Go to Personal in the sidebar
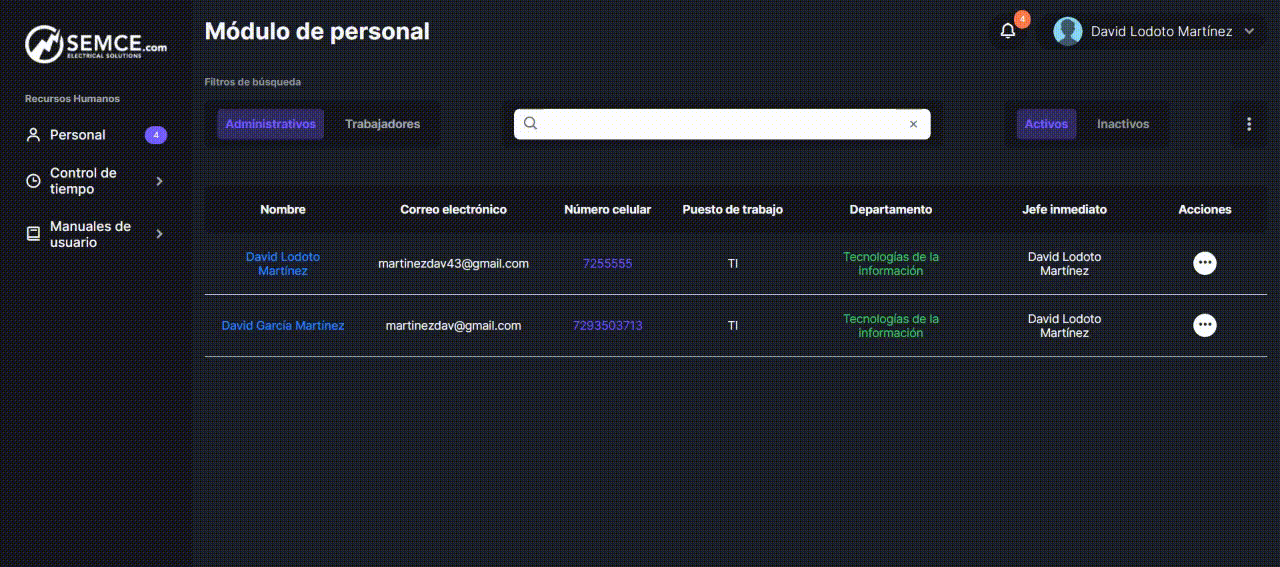Image resolution: width=1280 pixels, height=567 pixels. pos(78,135)
